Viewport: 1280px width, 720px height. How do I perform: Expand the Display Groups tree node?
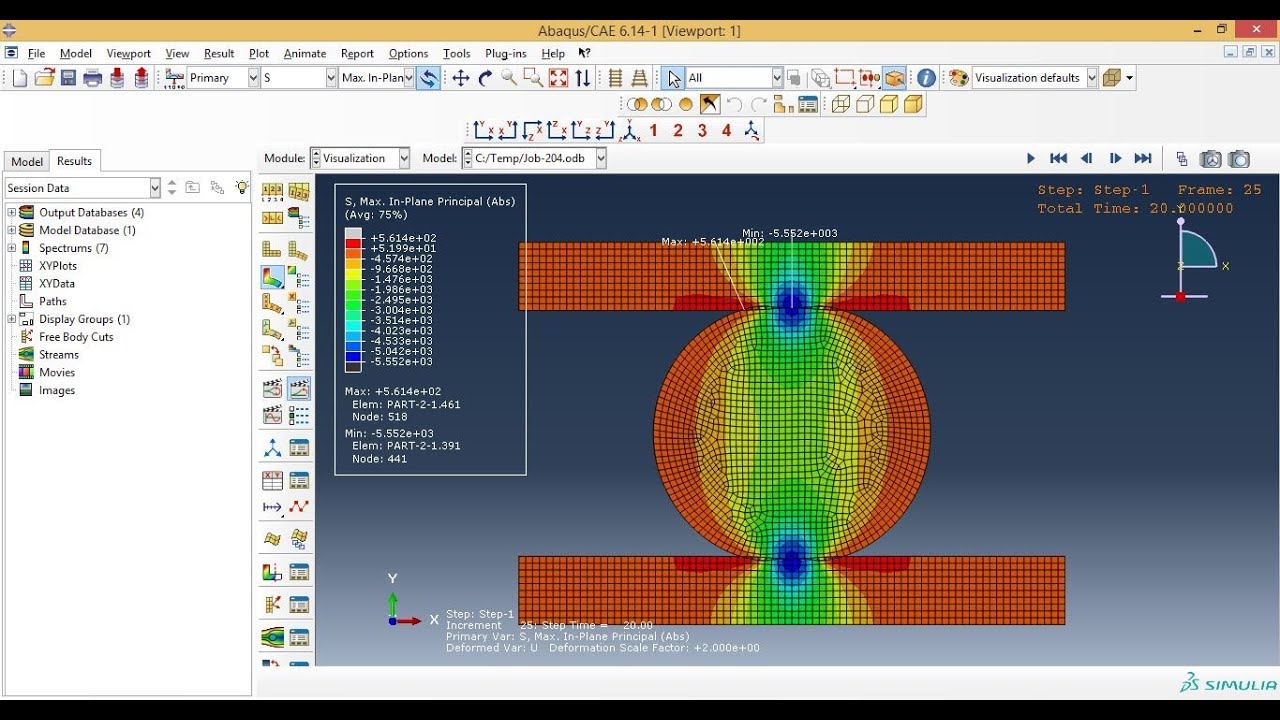pyautogui.click(x=12, y=319)
